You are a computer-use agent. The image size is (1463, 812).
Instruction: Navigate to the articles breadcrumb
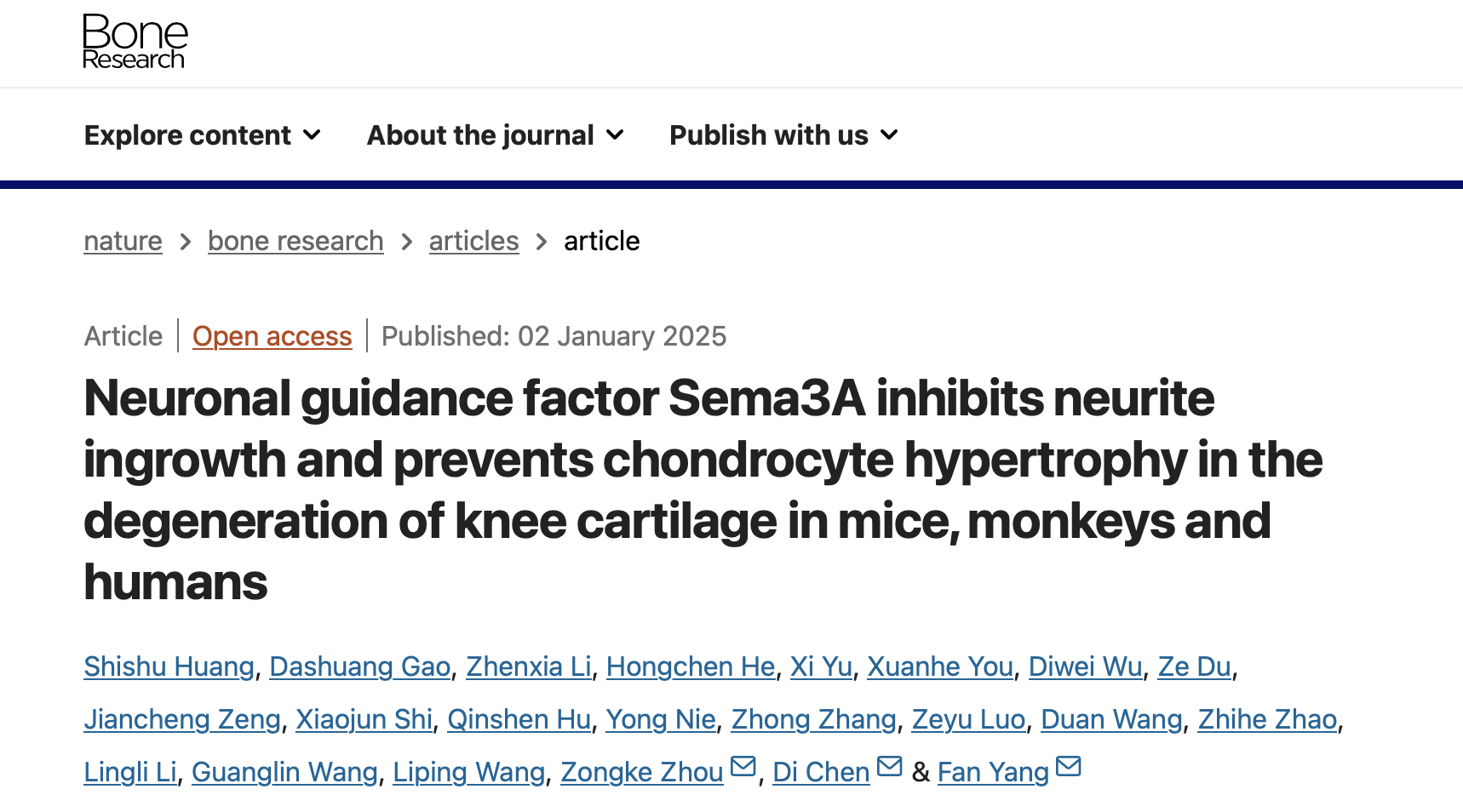[x=473, y=242]
